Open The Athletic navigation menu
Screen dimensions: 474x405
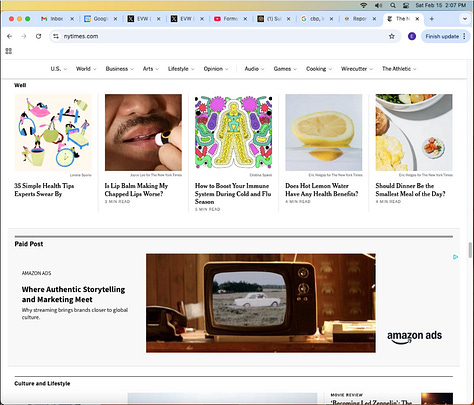coord(399,69)
